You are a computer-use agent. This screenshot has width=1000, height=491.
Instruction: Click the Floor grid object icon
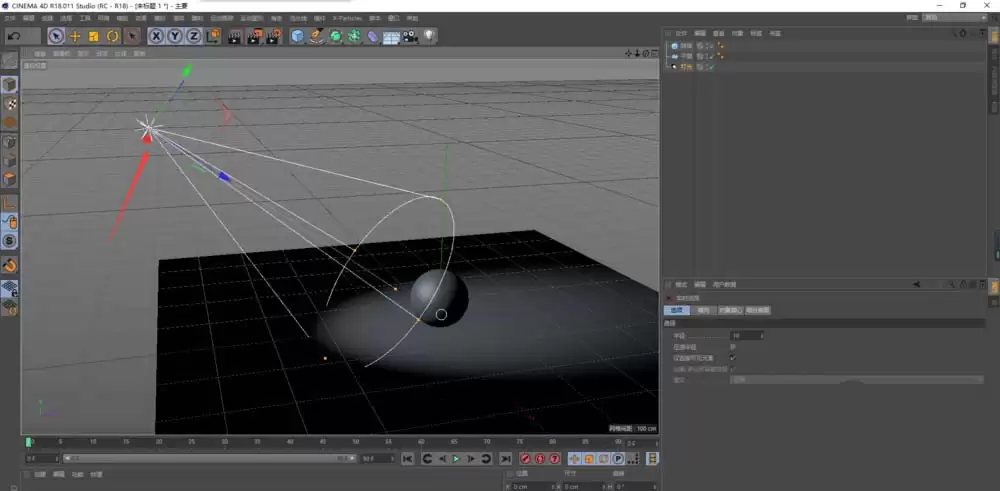pyautogui.click(x=391, y=37)
